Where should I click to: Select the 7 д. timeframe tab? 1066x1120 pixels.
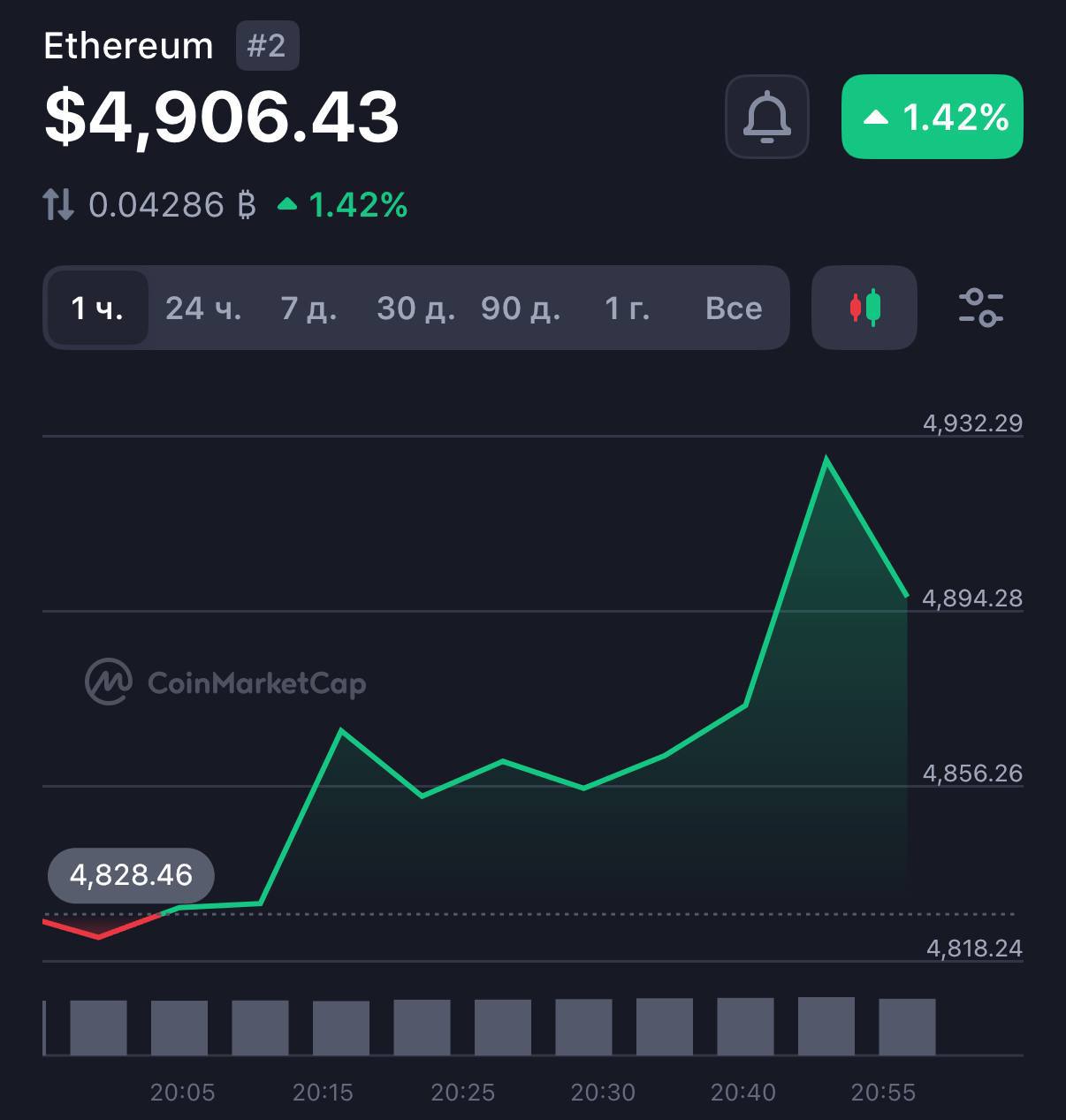[x=308, y=308]
